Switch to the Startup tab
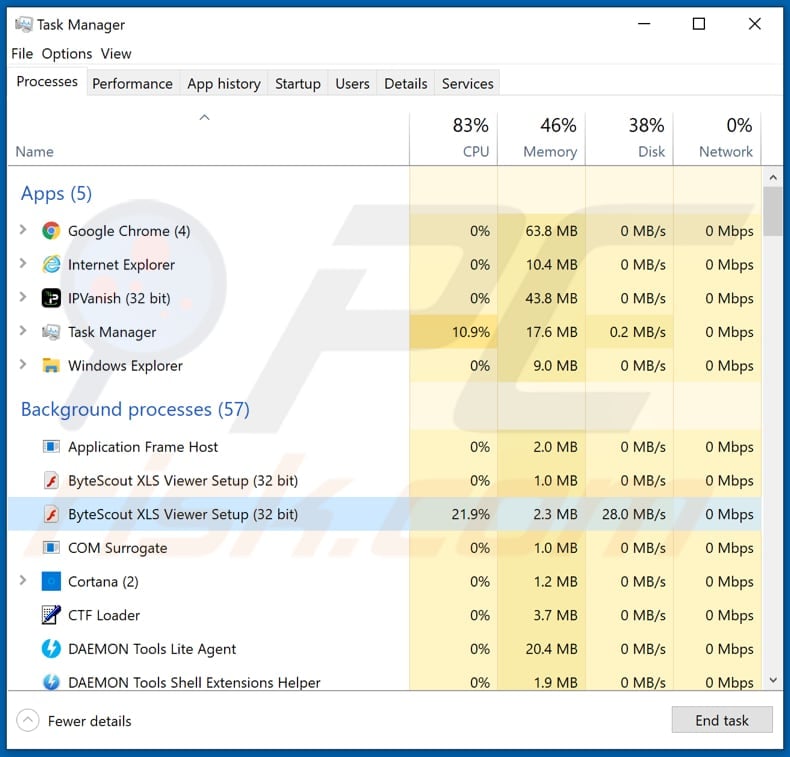Screen dimensions: 790x757 tap(298, 84)
